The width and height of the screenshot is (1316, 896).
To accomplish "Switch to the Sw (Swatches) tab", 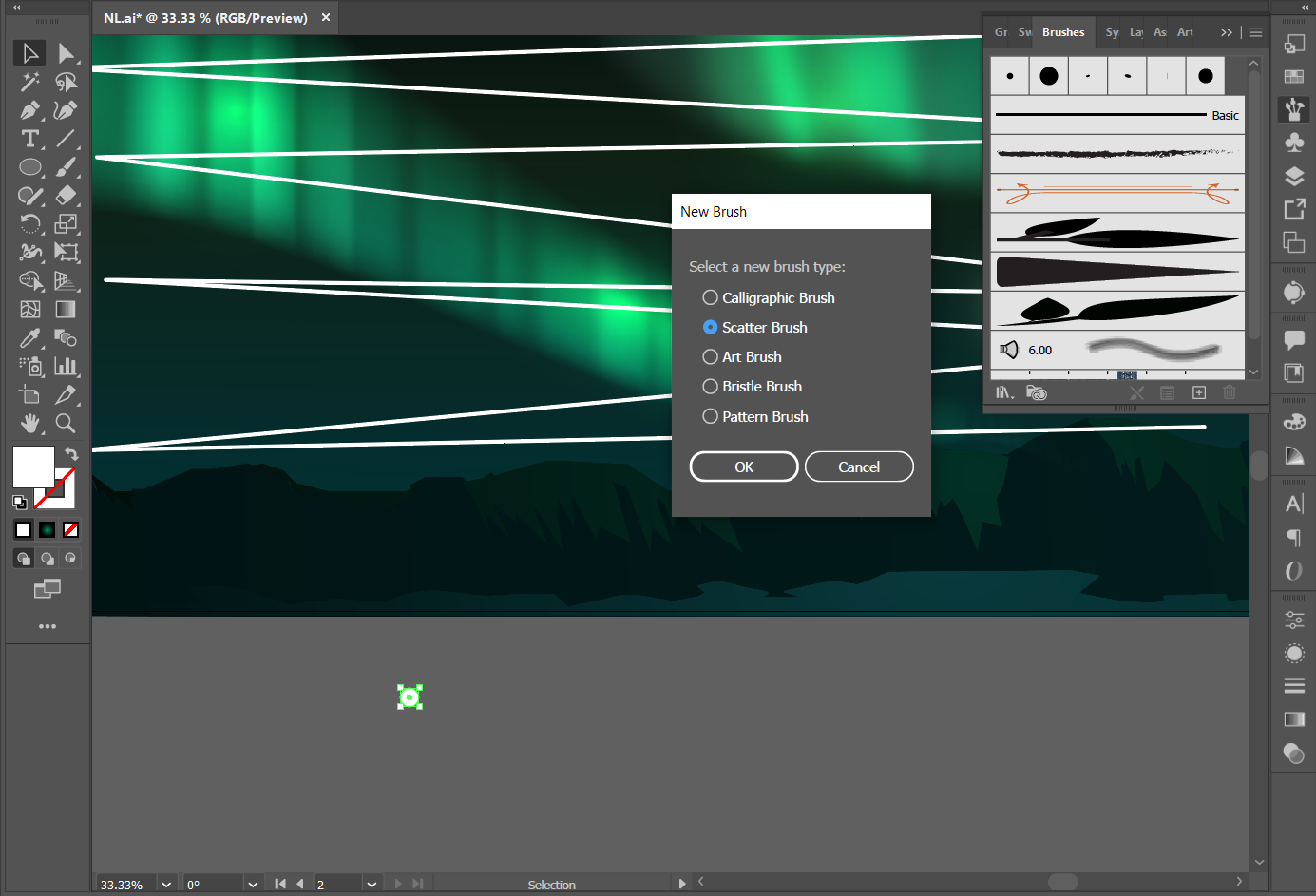I will pos(1025,32).
